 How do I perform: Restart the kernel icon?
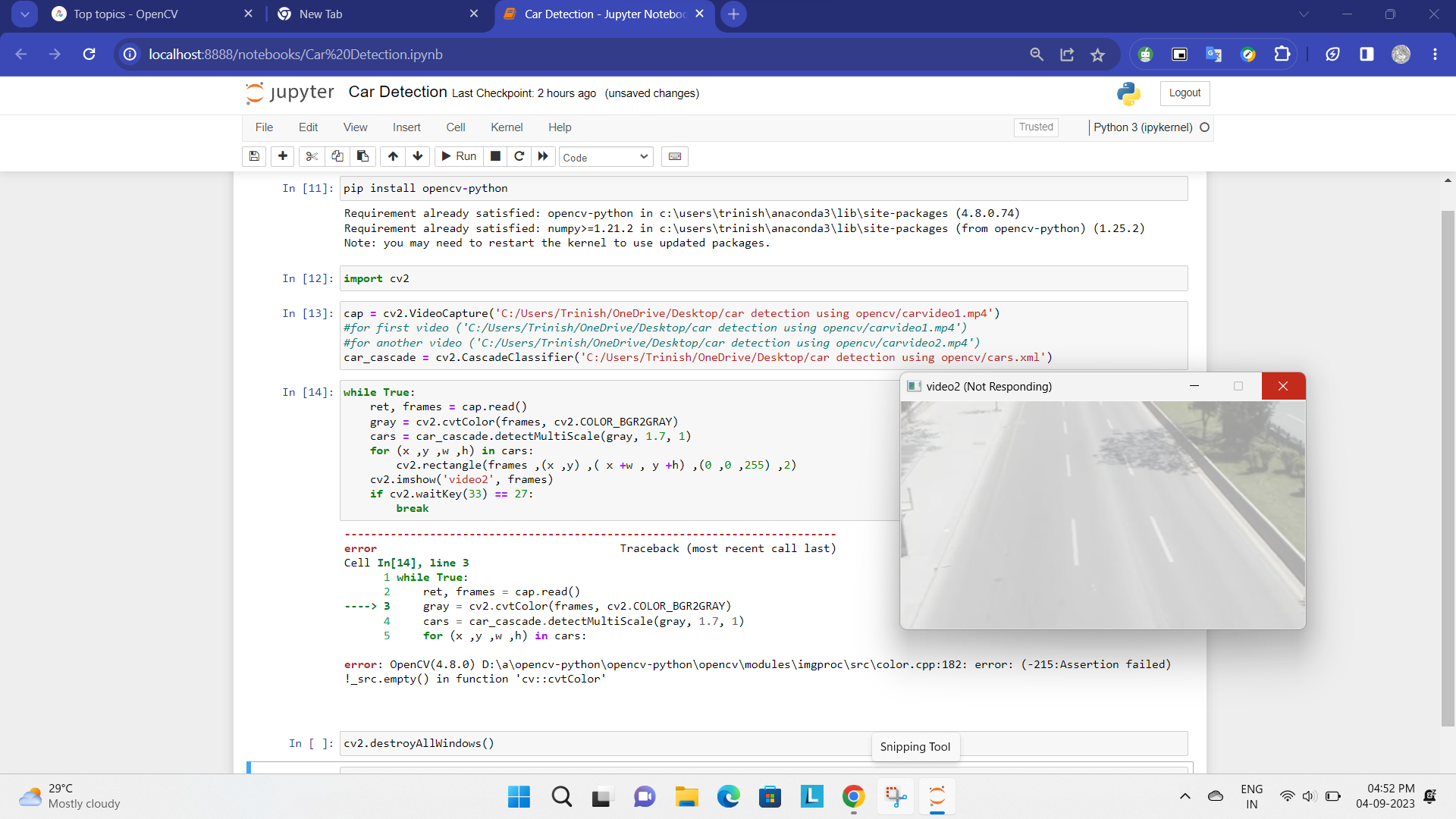tap(519, 156)
